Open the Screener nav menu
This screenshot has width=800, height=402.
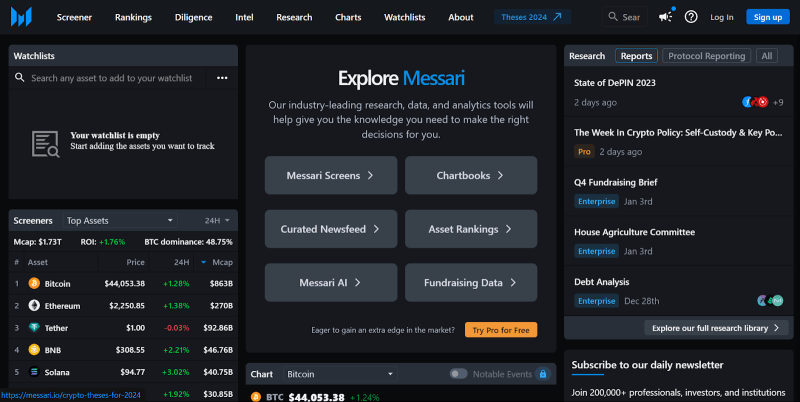(74, 17)
